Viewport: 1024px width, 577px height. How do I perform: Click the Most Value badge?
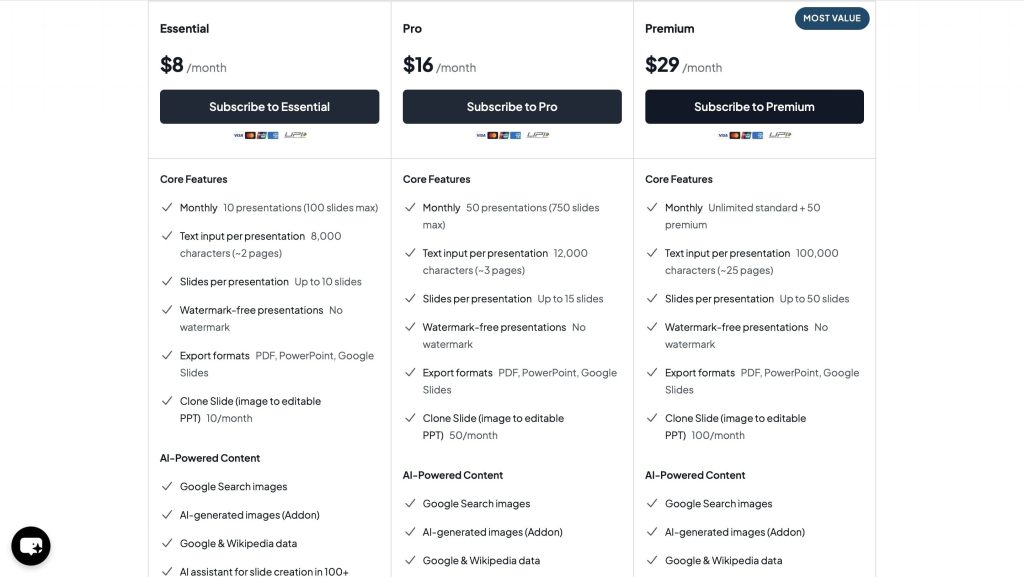[x=832, y=18]
